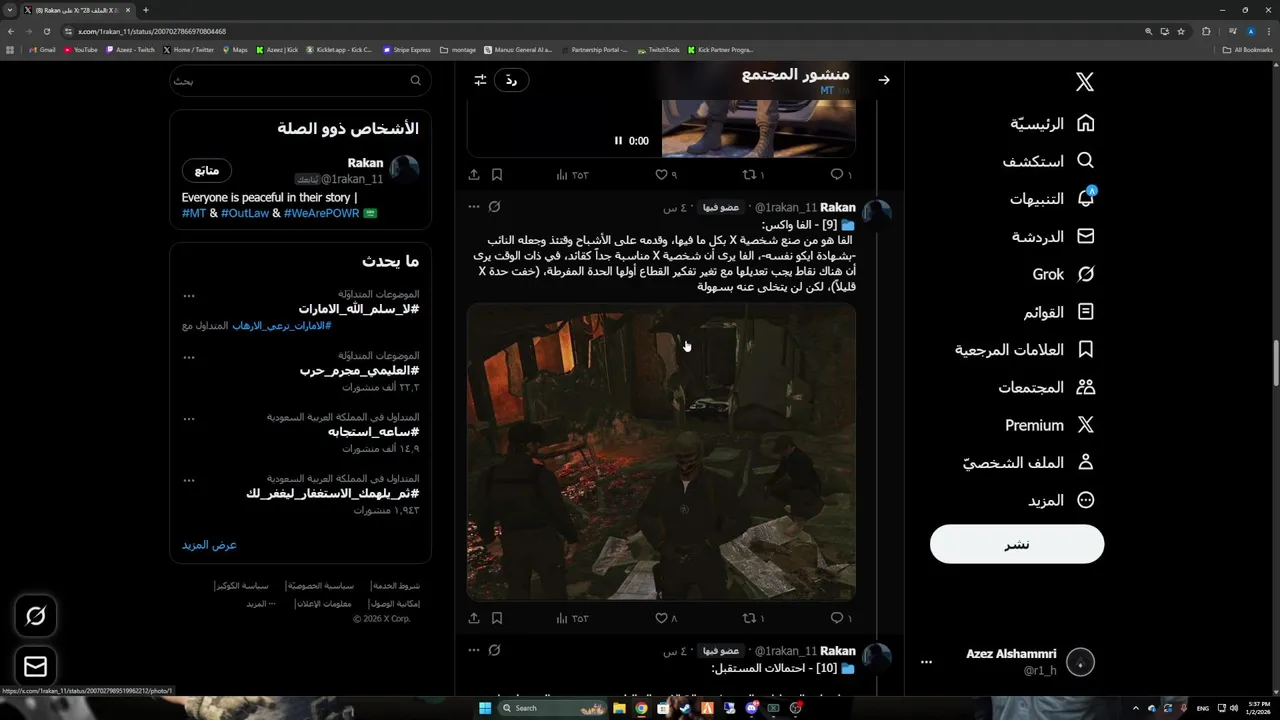The image size is (1280, 720).
Task: Open the Windows Start menu
Action: point(485,708)
